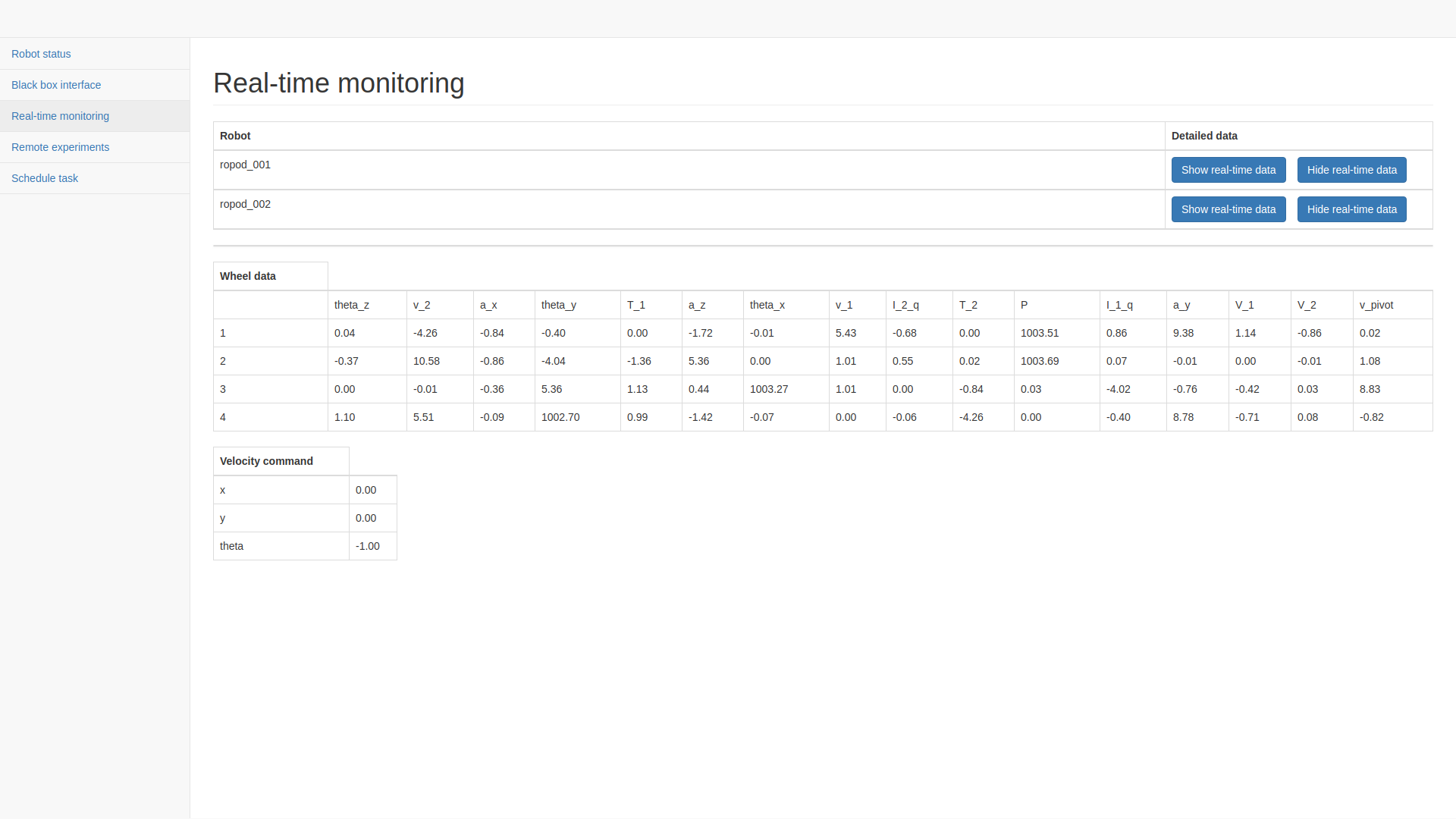The height and width of the screenshot is (819, 1456).
Task: Click the ropod_002 robot row
Action: tap(245, 204)
